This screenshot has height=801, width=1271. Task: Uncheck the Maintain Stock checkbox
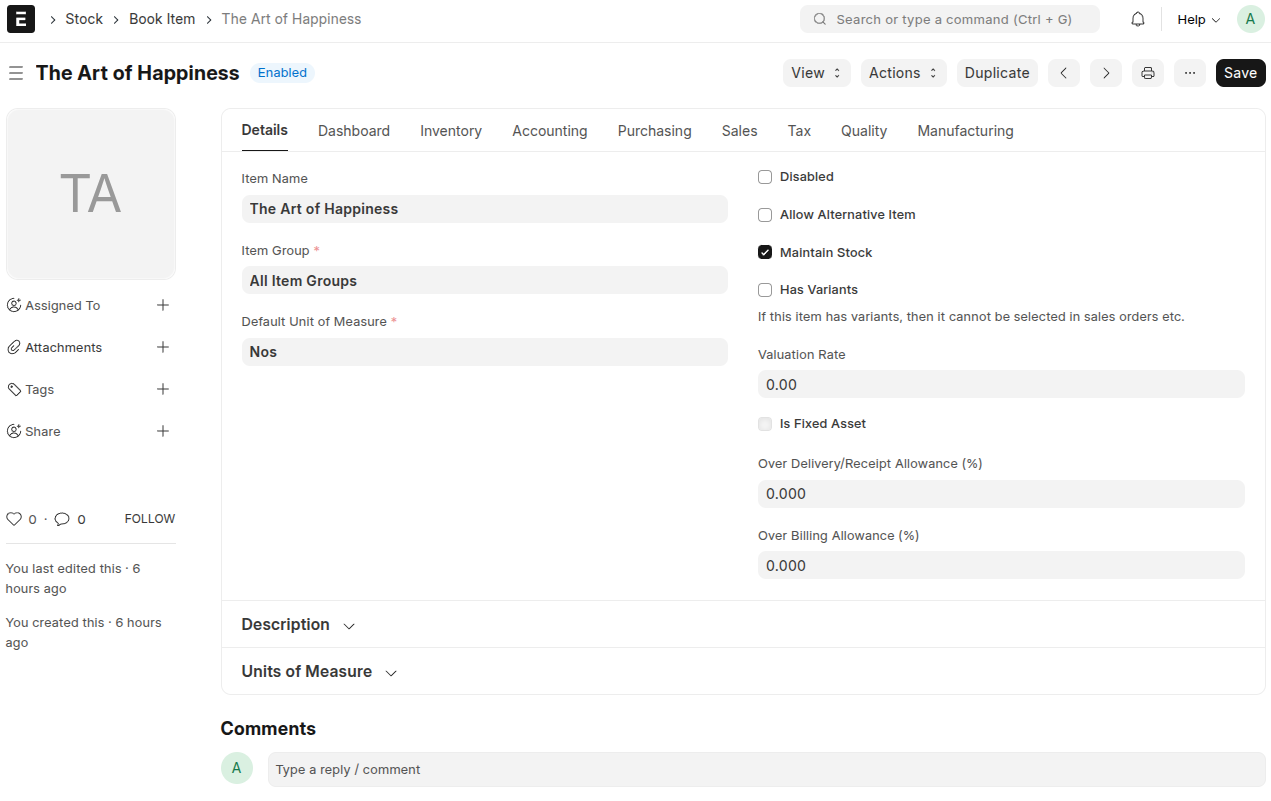765,252
